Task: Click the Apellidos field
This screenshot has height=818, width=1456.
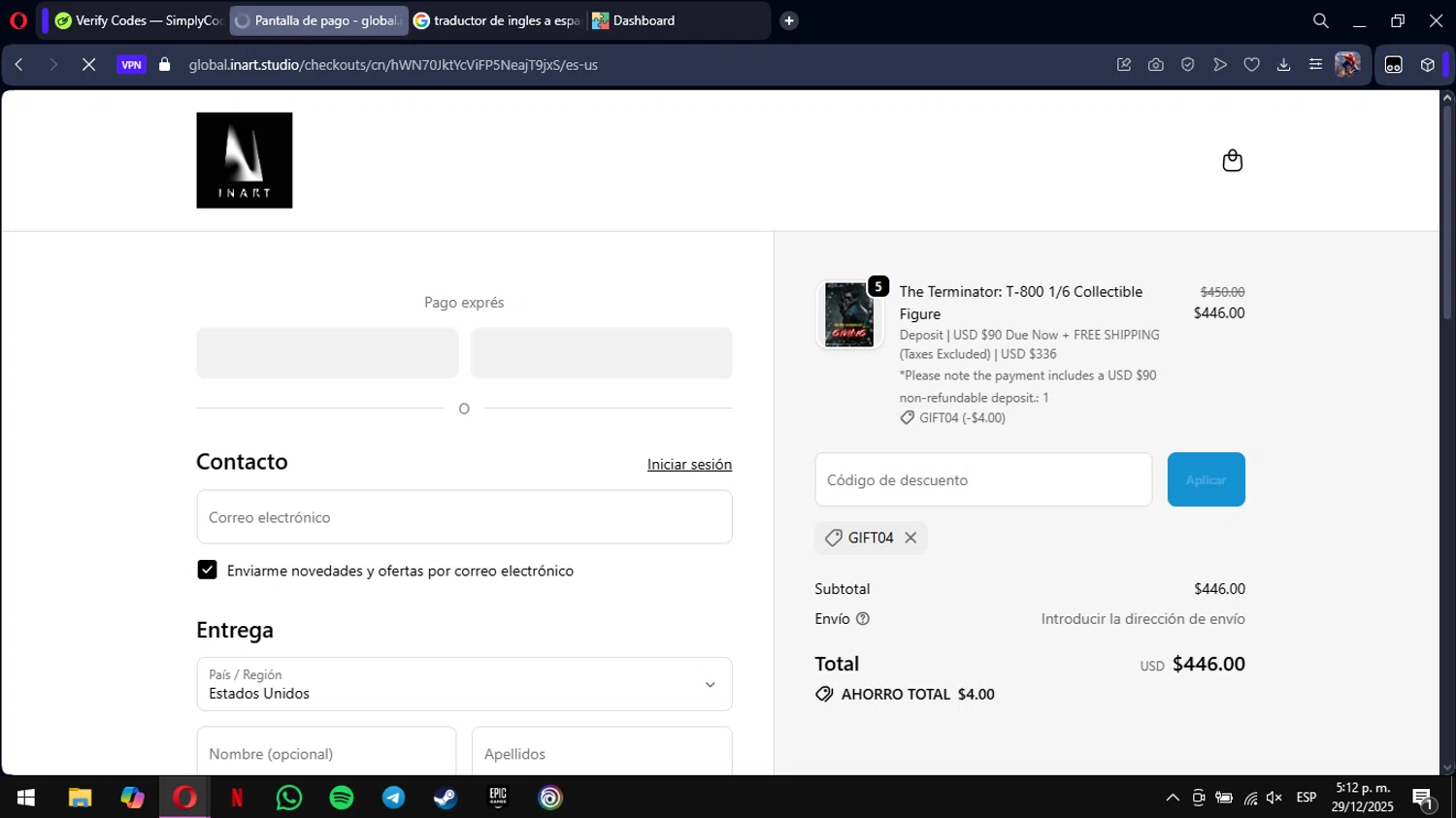Action: click(602, 751)
